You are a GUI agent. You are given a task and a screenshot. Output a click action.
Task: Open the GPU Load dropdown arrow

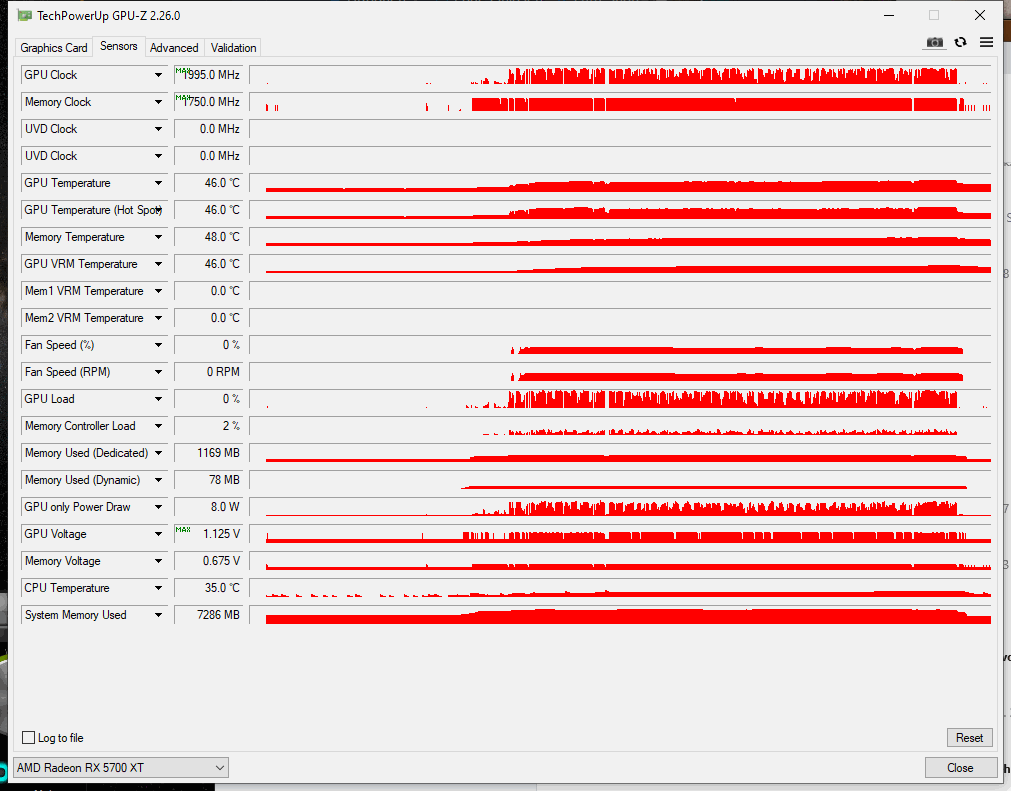159,400
